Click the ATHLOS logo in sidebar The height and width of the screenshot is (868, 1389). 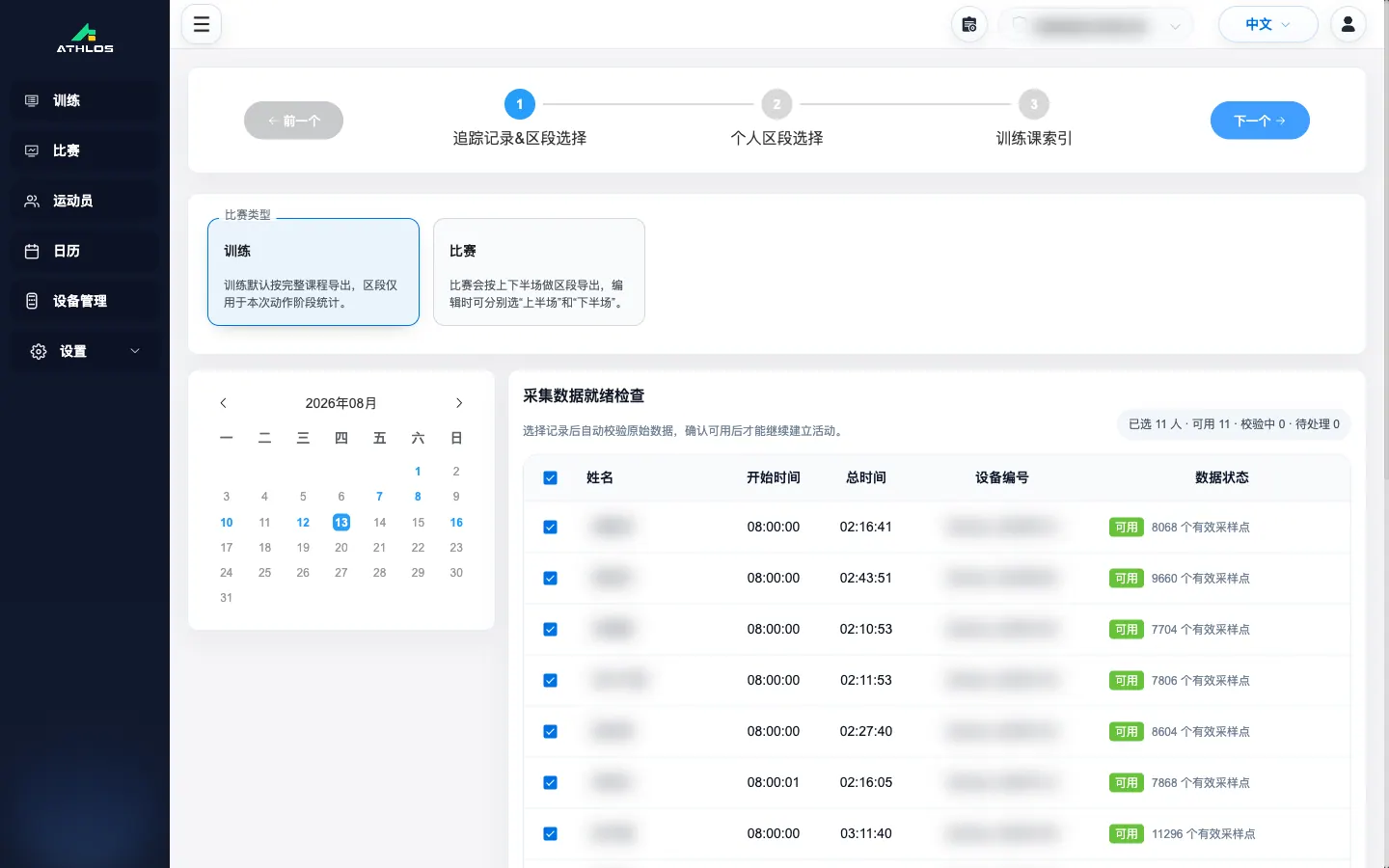[x=85, y=38]
